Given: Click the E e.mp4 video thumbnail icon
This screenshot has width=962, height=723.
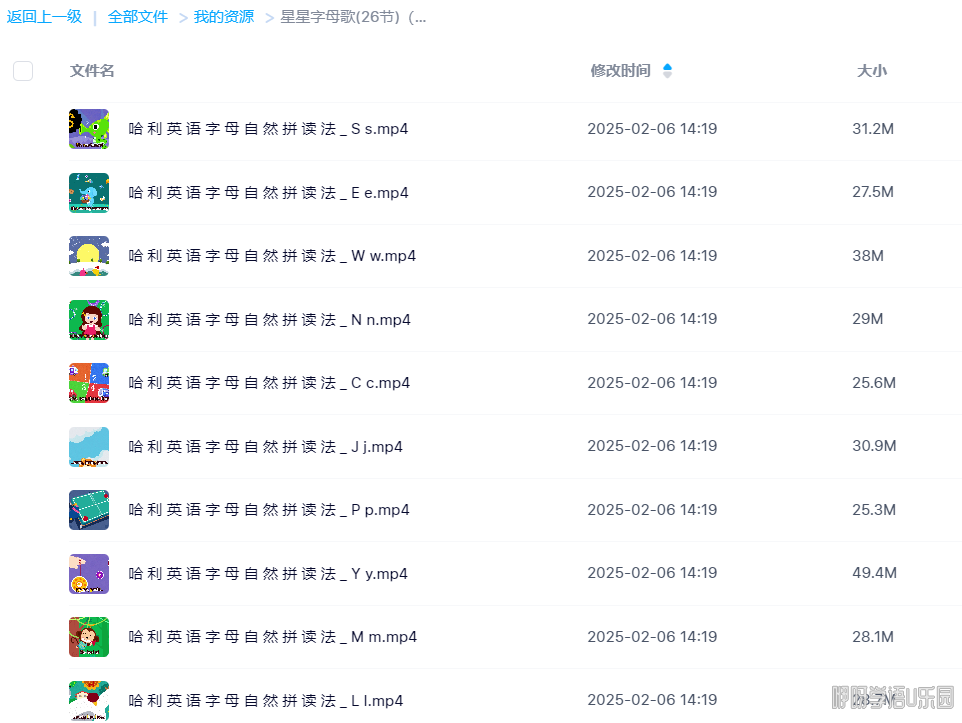Looking at the screenshot, I should [89, 193].
